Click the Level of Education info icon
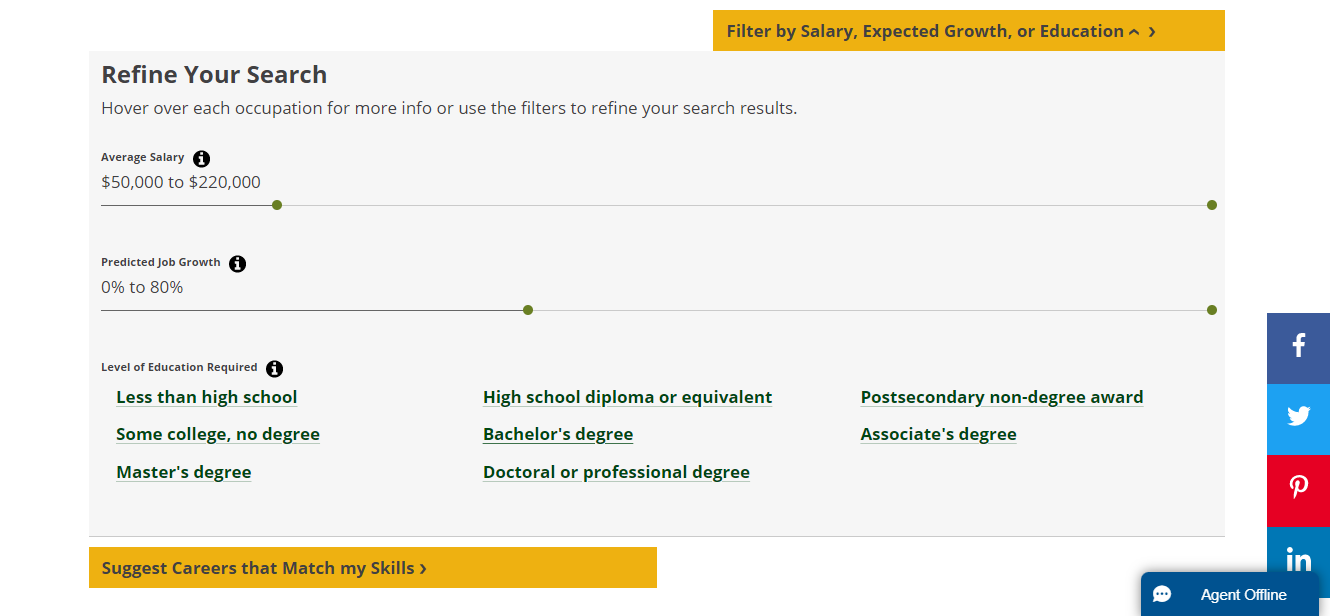1330x616 pixels. 275,369
